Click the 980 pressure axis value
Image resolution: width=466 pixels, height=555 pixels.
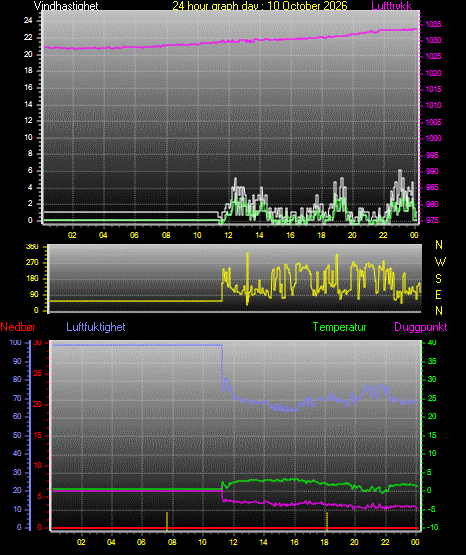(432, 204)
